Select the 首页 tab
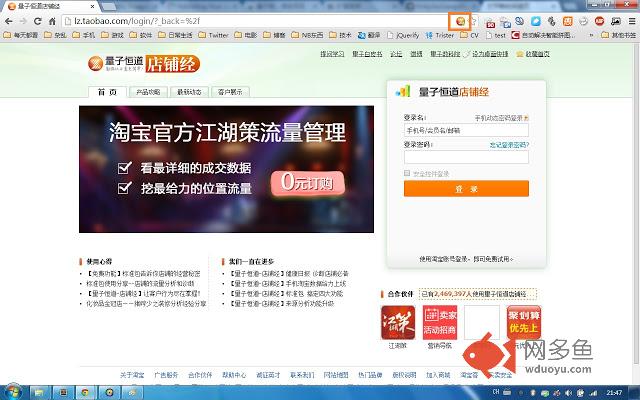 point(107,92)
